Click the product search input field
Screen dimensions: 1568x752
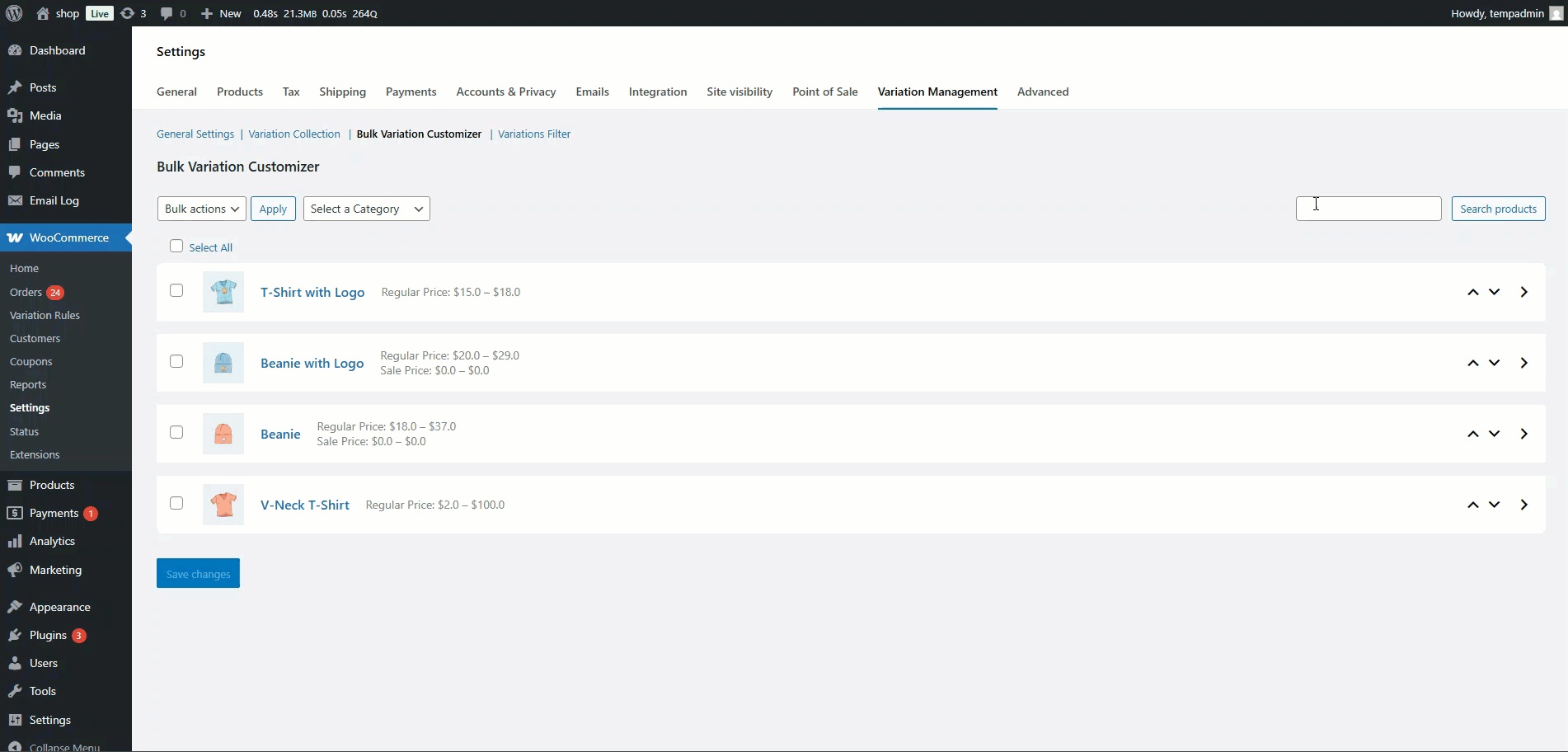1368,209
